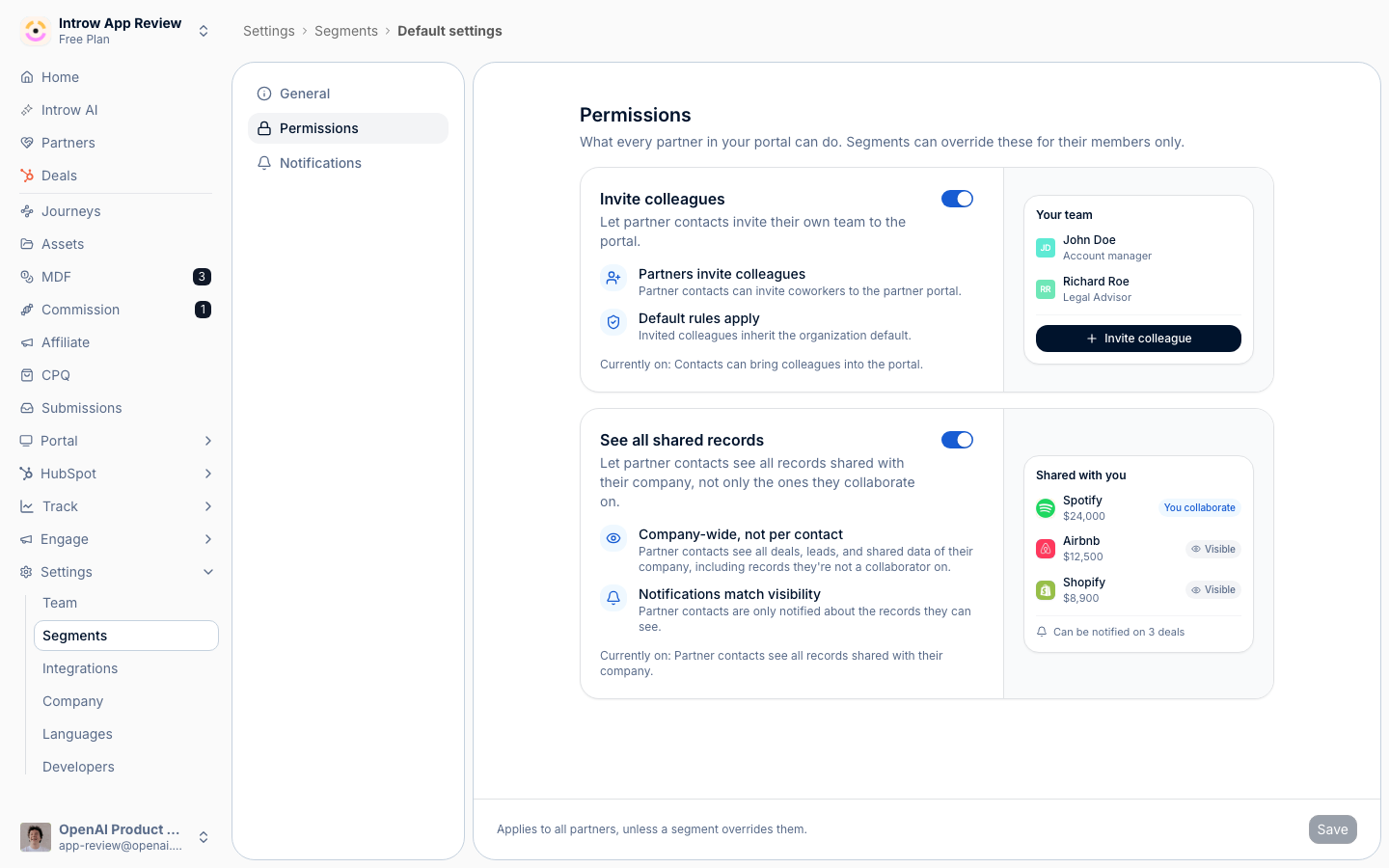The width and height of the screenshot is (1389, 868).
Task: Click the Visible badge for Shopify
Action: (1213, 590)
